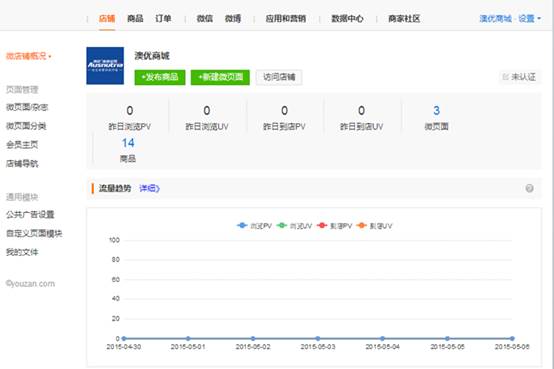
Task: Click the 14 商品 count link
Action: click(128, 150)
